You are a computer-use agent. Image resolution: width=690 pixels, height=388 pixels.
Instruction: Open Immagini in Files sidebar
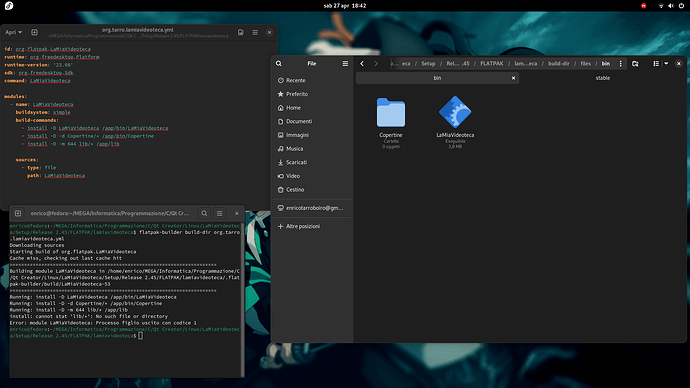point(312,135)
